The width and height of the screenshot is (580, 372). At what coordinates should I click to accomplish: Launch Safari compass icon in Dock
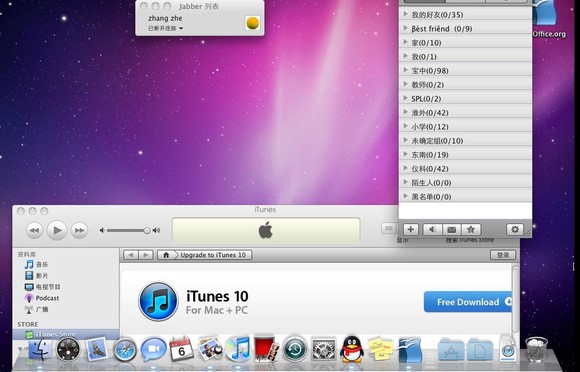(125, 350)
